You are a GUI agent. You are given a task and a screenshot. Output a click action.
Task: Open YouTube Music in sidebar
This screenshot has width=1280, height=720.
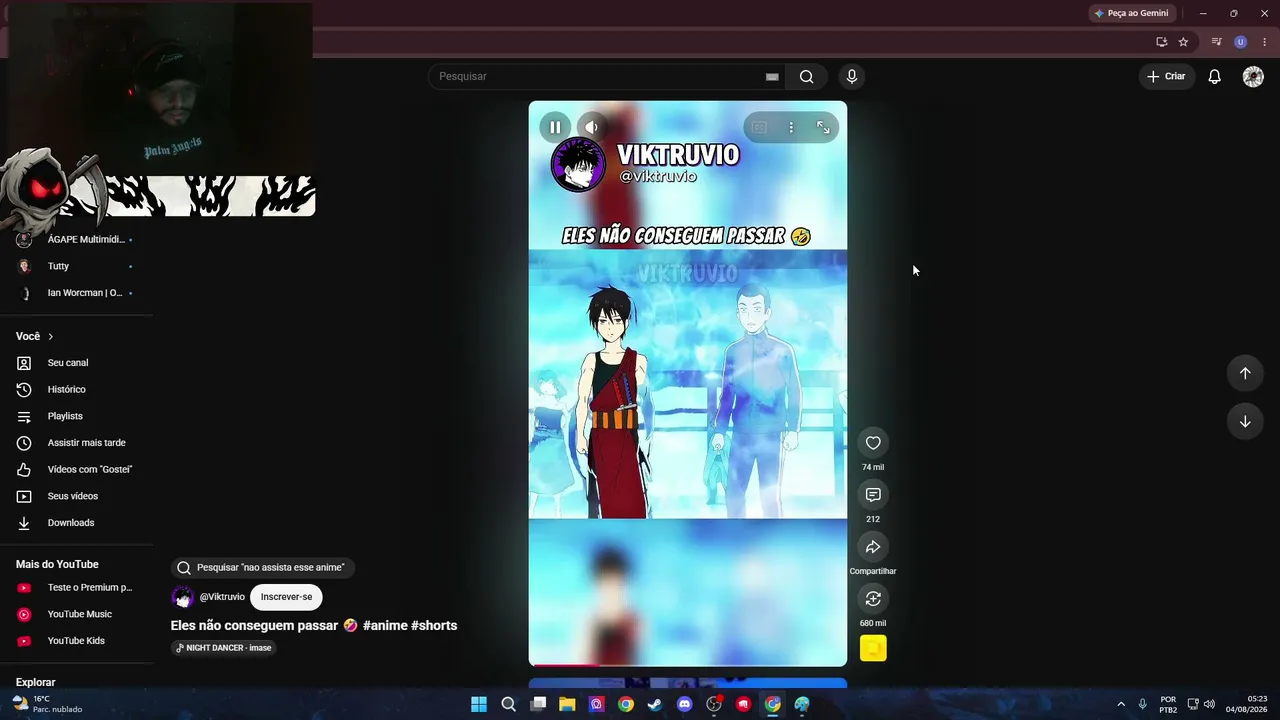pos(76,614)
